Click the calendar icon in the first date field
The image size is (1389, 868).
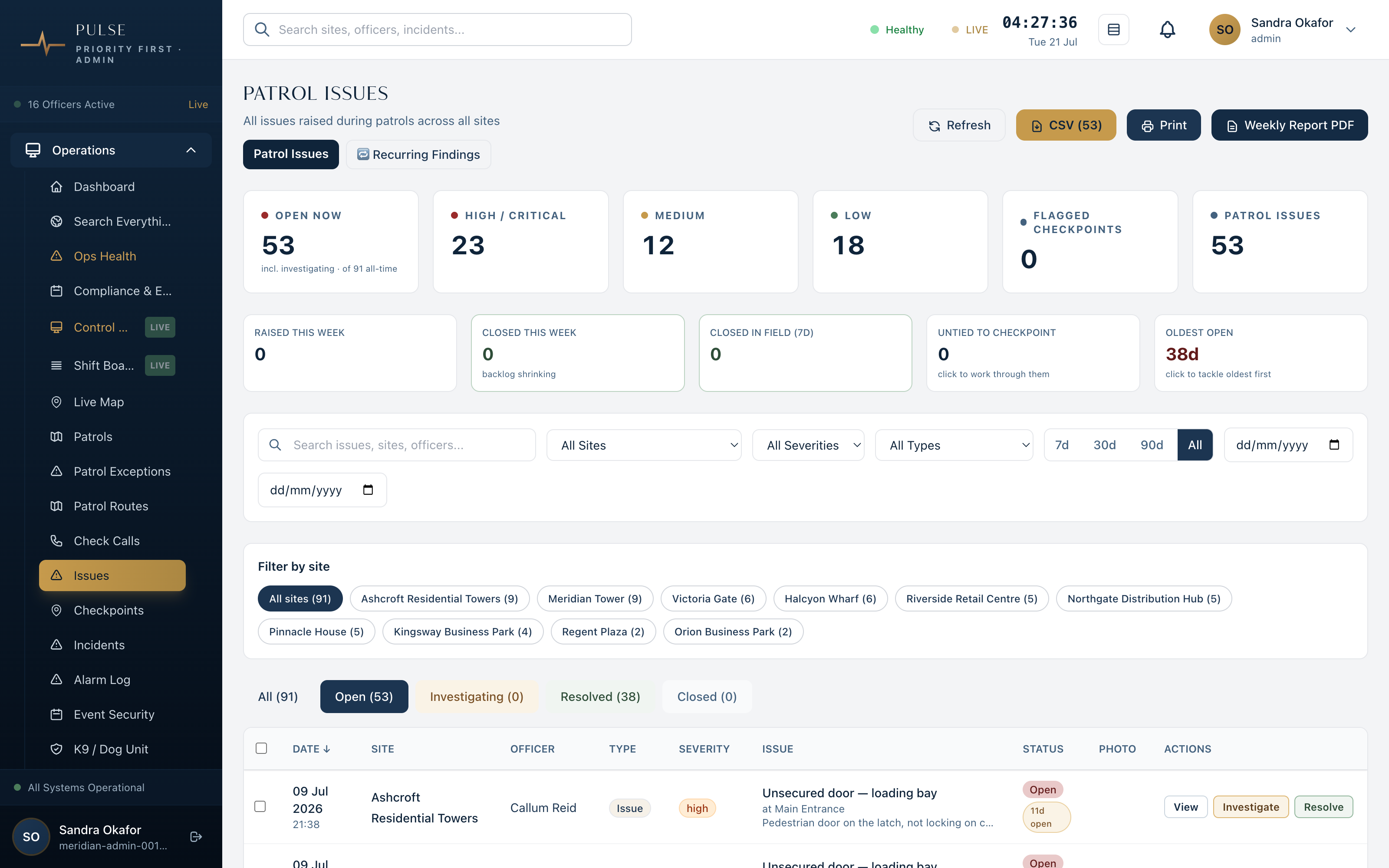point(1334,445)
